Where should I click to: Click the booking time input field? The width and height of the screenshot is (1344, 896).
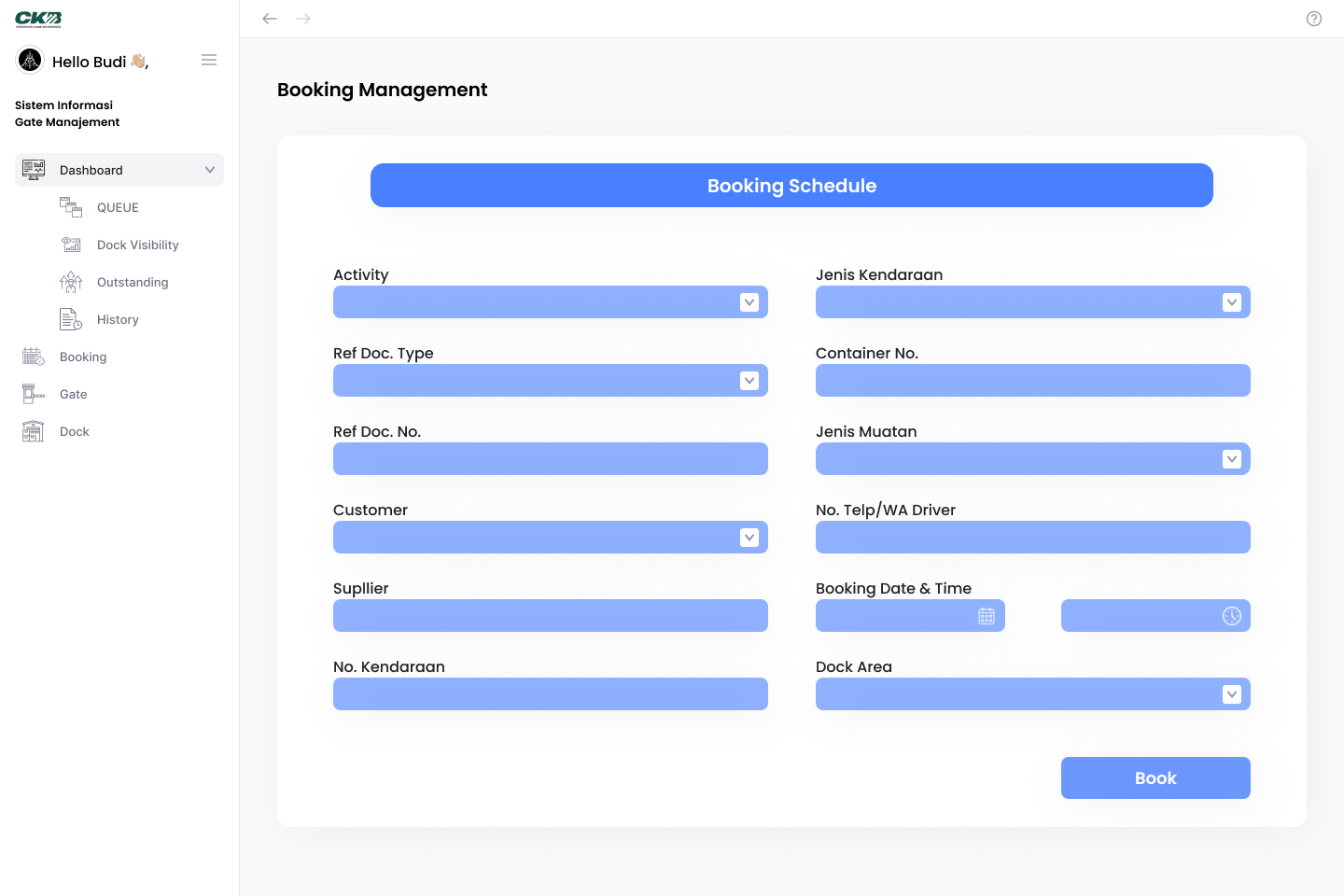coord(1155,616)
